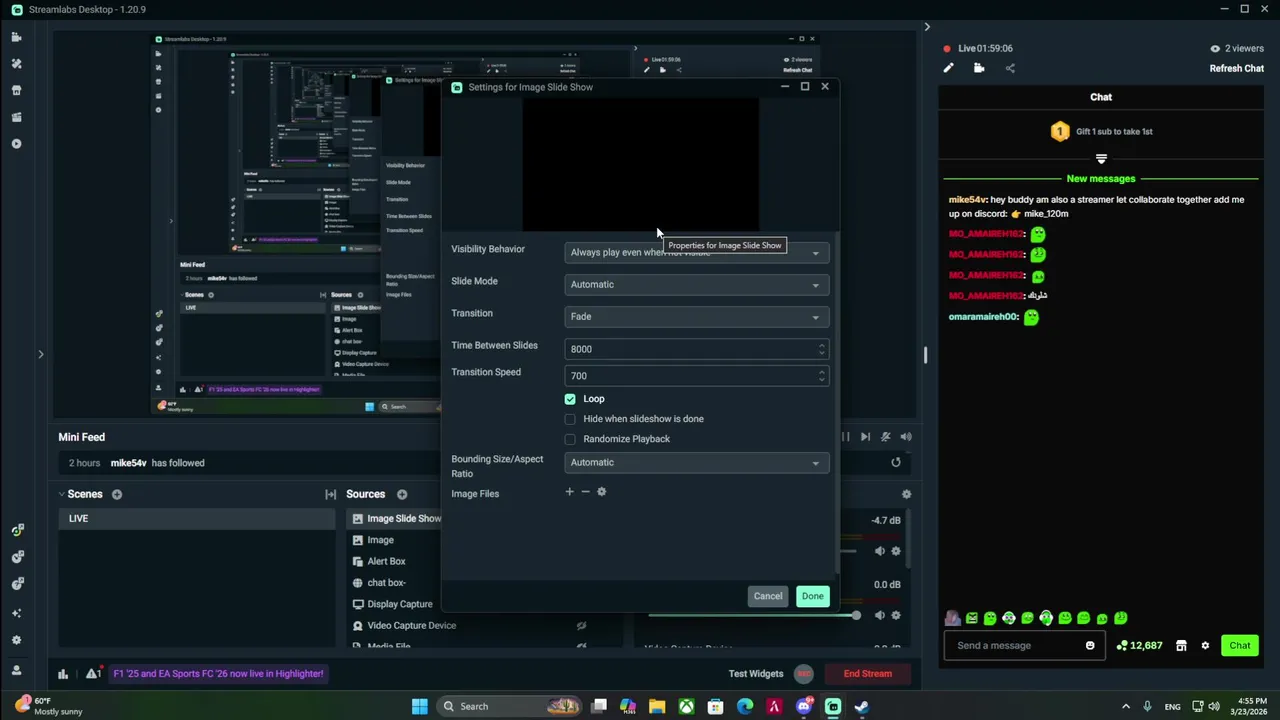Screen dimensions: 1280x720
Task: Select the chat box- source
Action: click(x=386, y=583)
